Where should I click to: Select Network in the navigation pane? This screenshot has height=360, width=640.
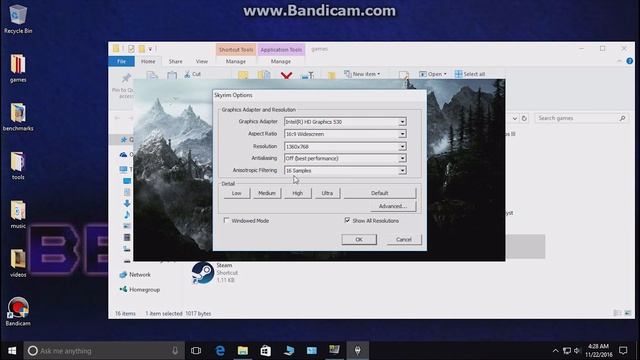pos(135,275)
